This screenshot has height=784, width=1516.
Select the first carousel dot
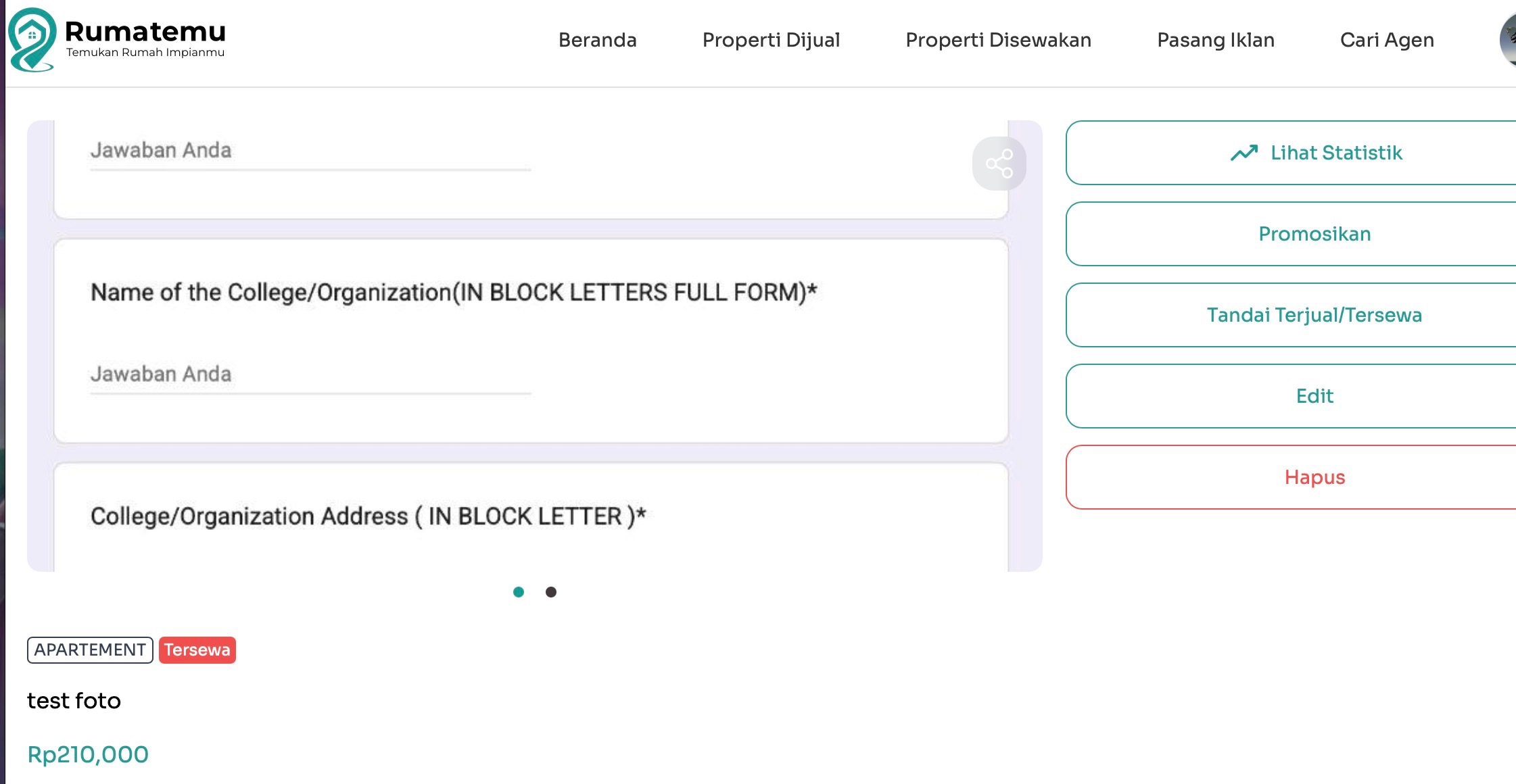pos(519,592)
